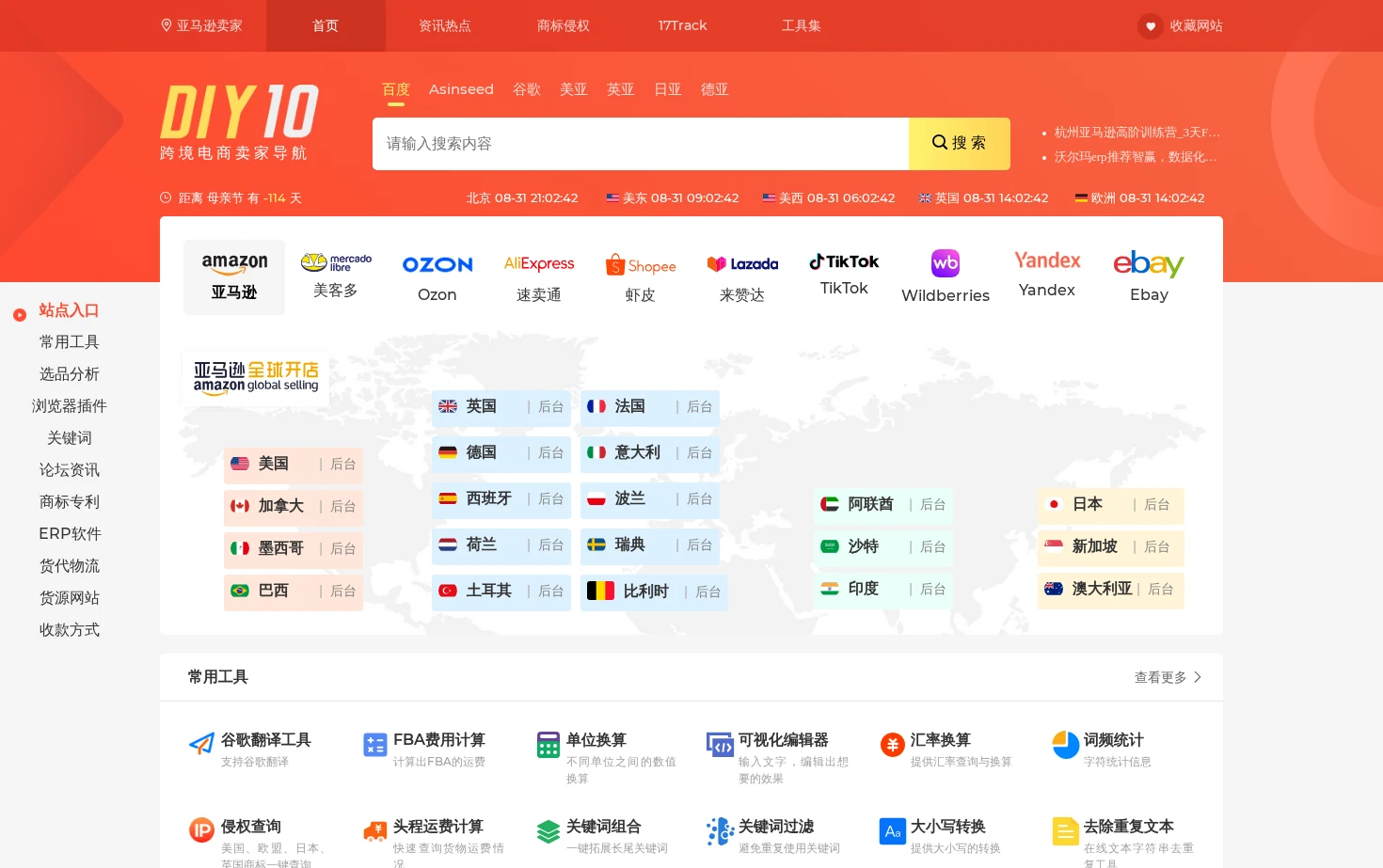Jump to 收款方式 in the sidebar

coord(70,630)
